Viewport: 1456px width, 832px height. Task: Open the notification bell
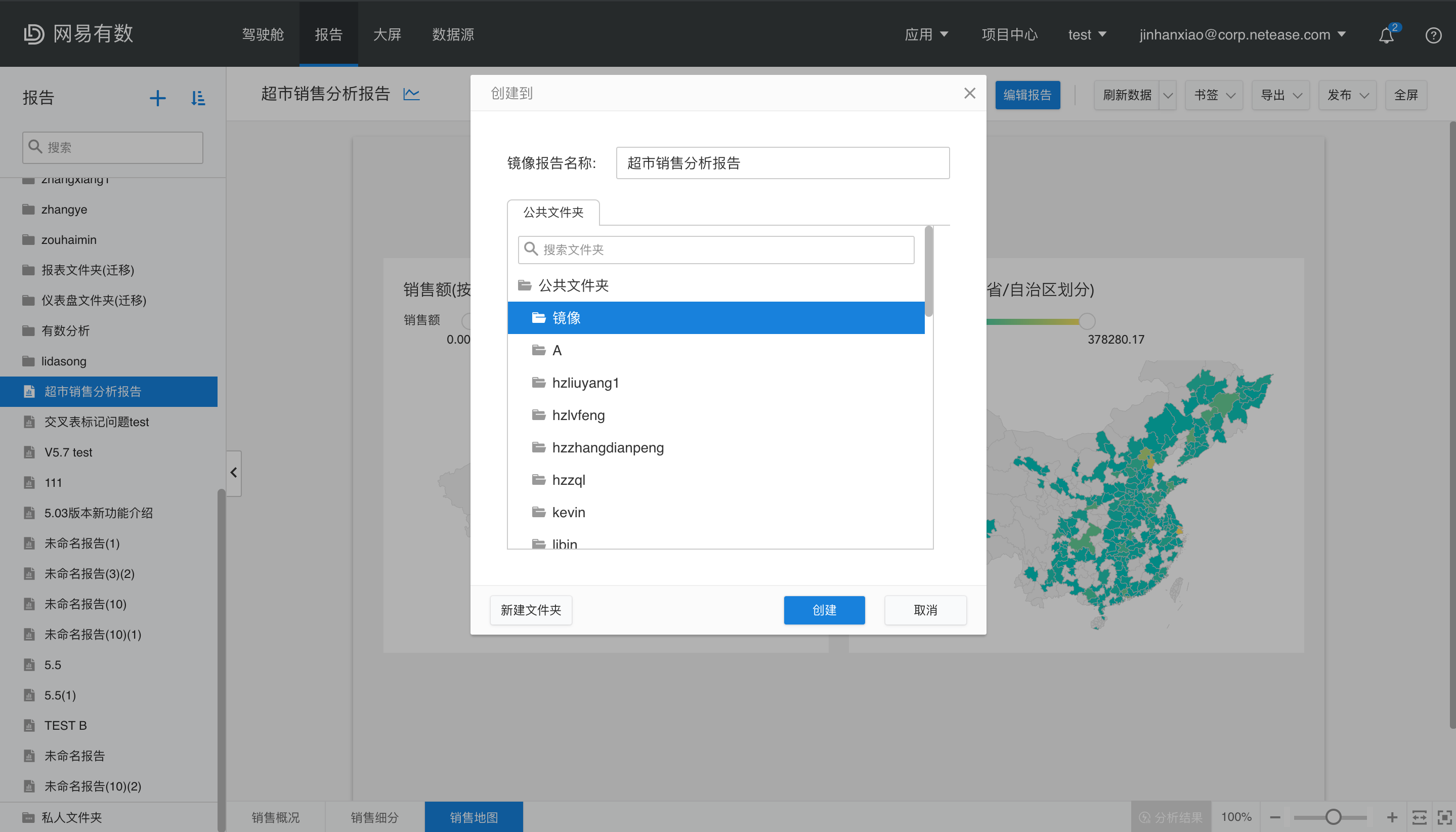click(1386, 35)
